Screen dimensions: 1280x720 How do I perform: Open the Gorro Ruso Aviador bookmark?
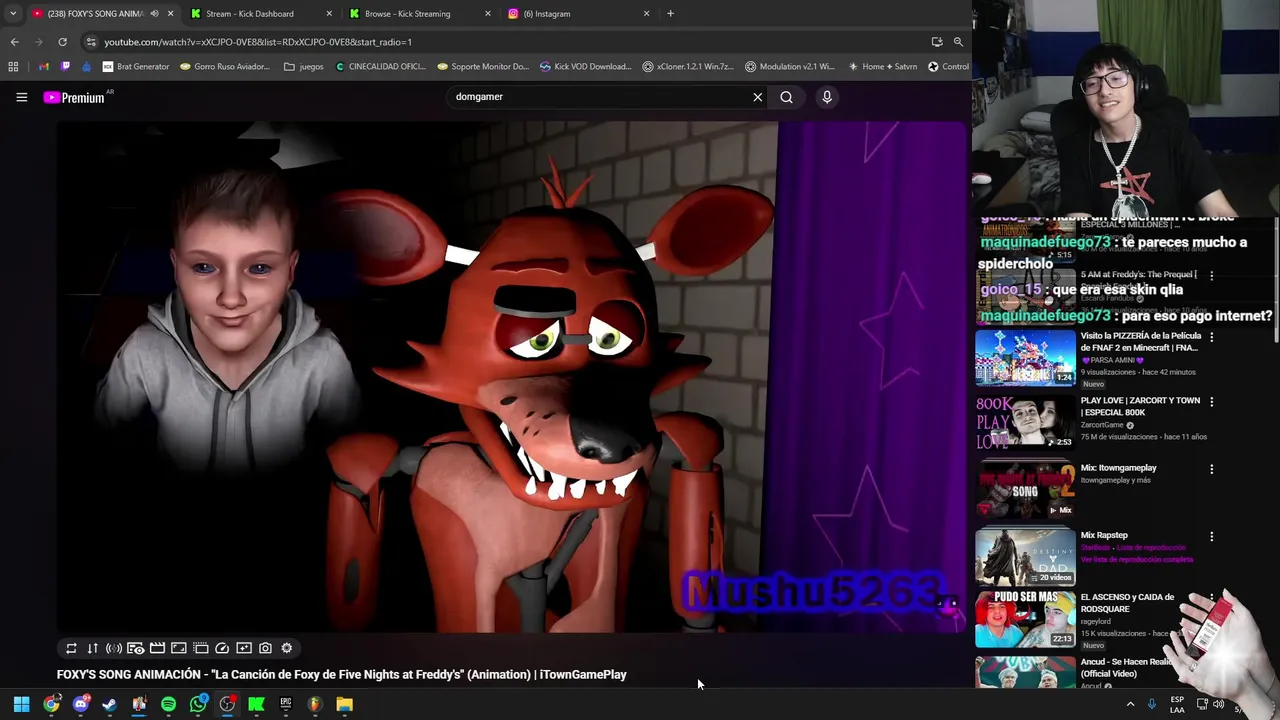[x=225, y=67]
